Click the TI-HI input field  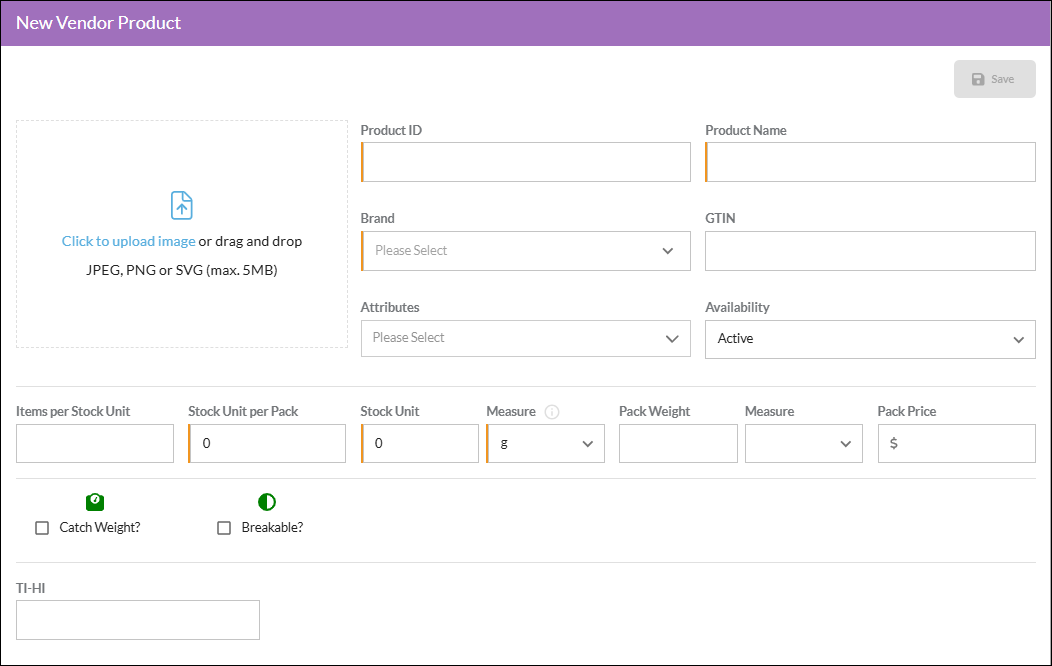tap(138, 620)
